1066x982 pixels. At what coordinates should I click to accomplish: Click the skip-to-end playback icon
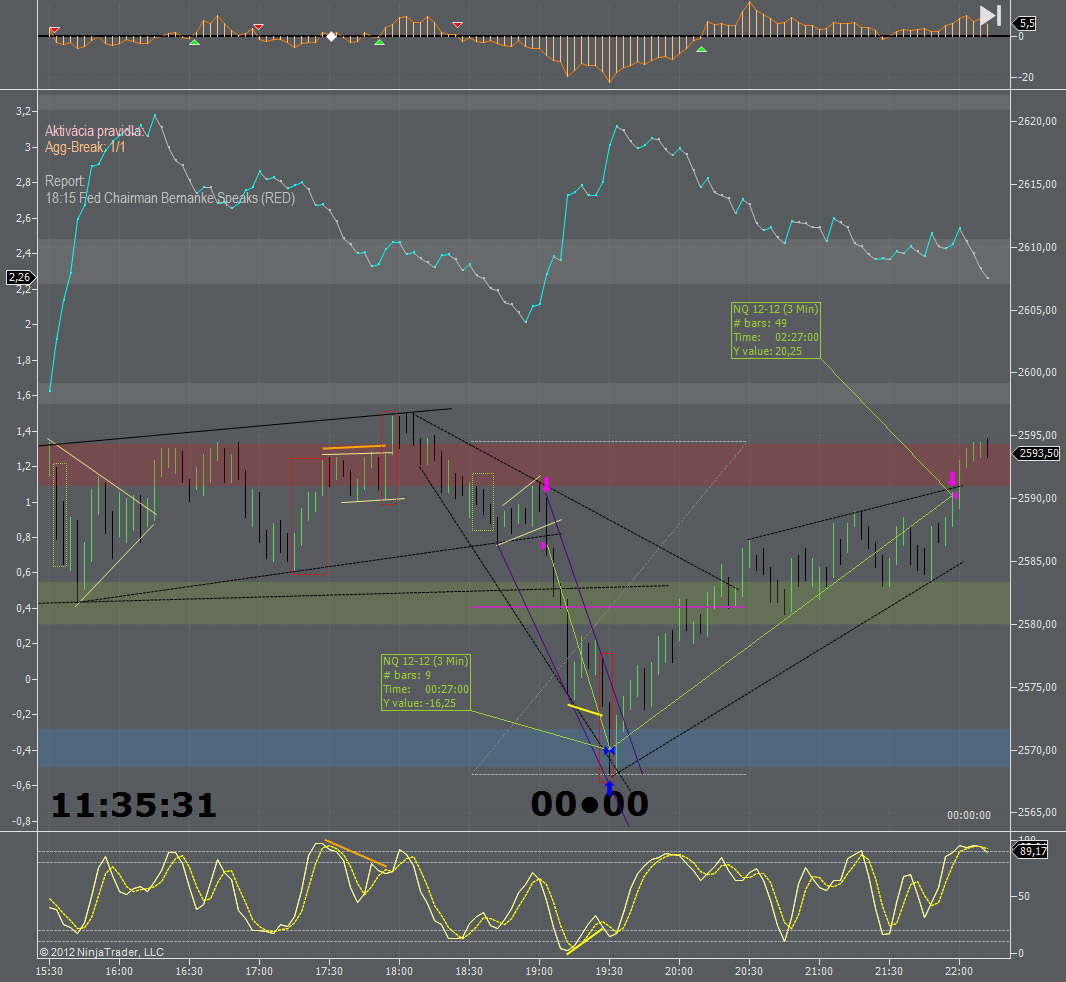click(991, 15)
